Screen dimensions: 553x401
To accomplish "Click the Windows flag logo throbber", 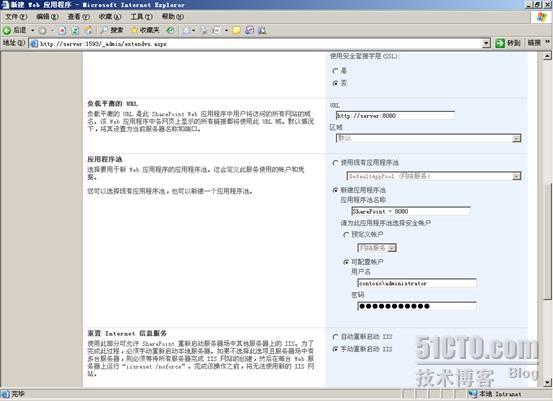I will tap(541, 17).
